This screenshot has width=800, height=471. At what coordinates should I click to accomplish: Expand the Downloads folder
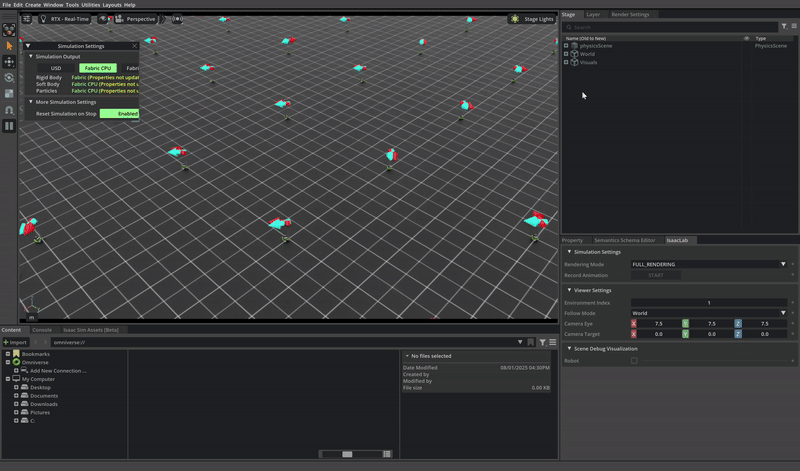pyautogui.click(x=16, y=404)
